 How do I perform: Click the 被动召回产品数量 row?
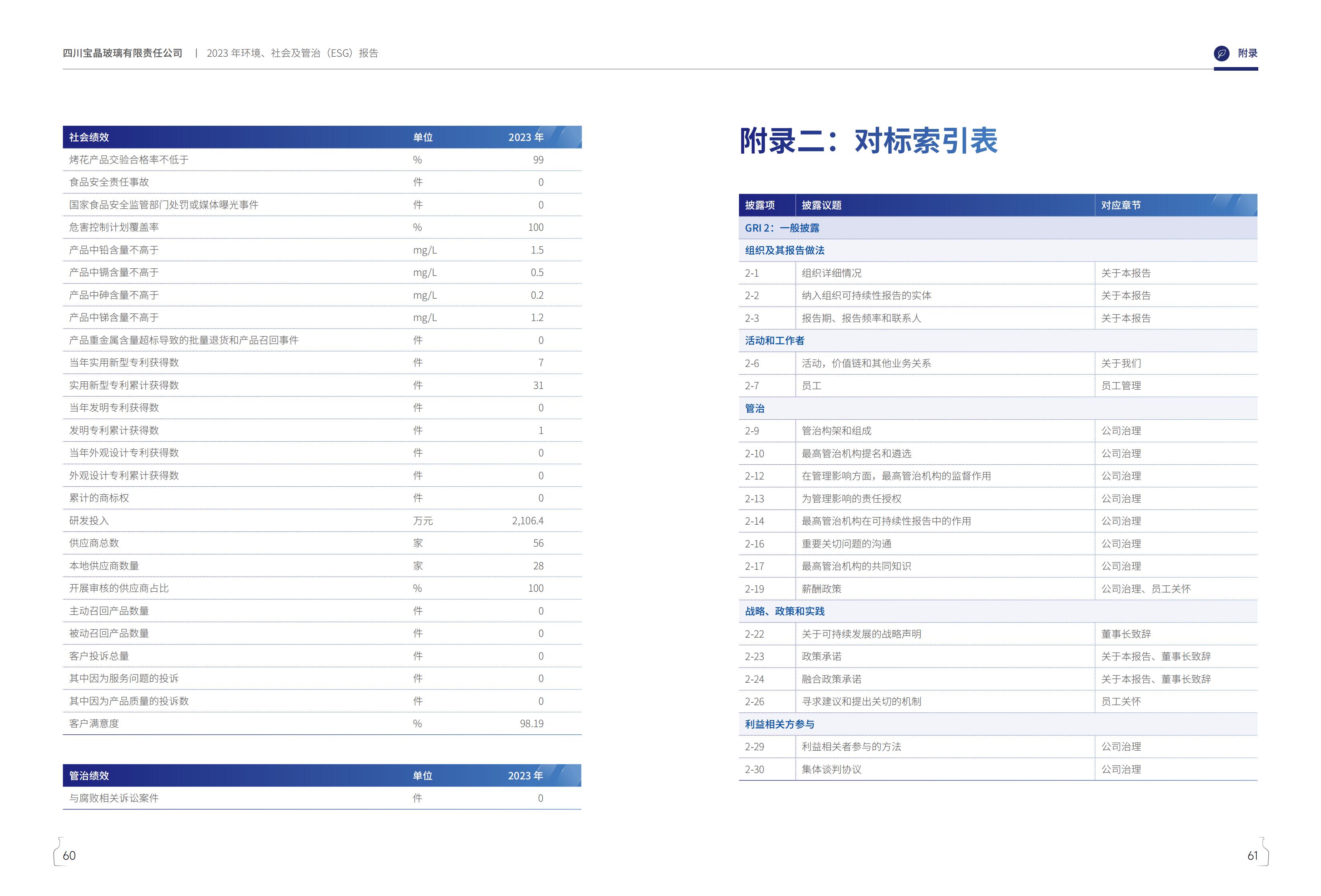322,634
